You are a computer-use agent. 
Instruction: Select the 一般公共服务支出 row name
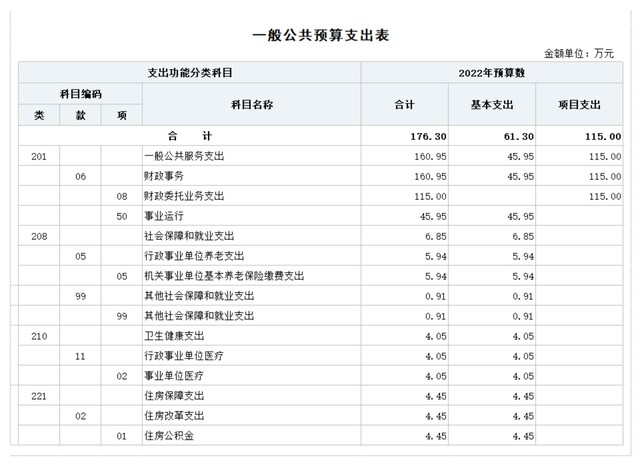pyautogui.click(x=185, y=156)
